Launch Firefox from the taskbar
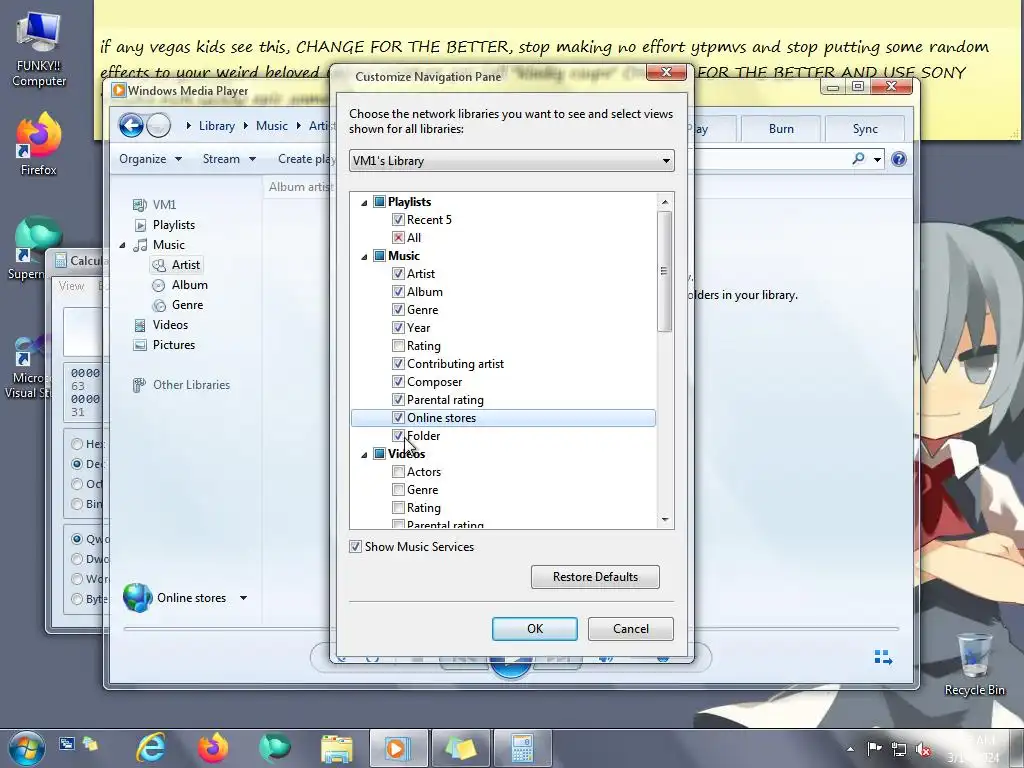1024x768 pixels. tap(213, 748)
